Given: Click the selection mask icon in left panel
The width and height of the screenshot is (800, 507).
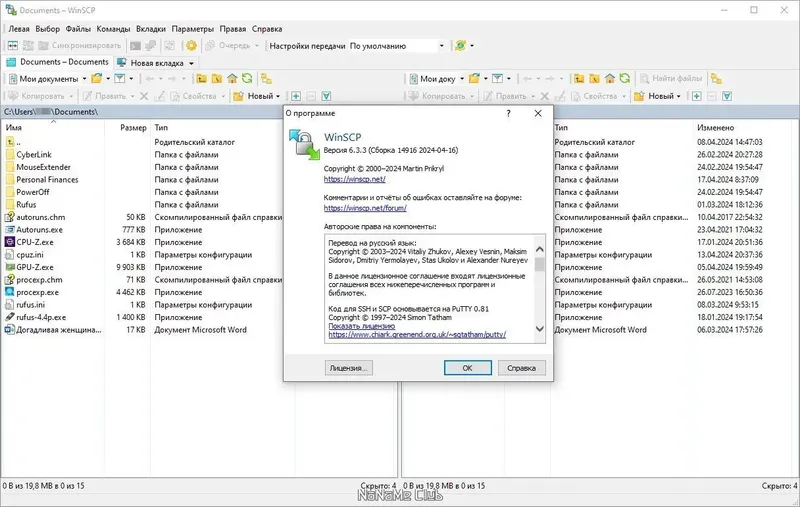Looking at the screenshot, I should point(327,96).
